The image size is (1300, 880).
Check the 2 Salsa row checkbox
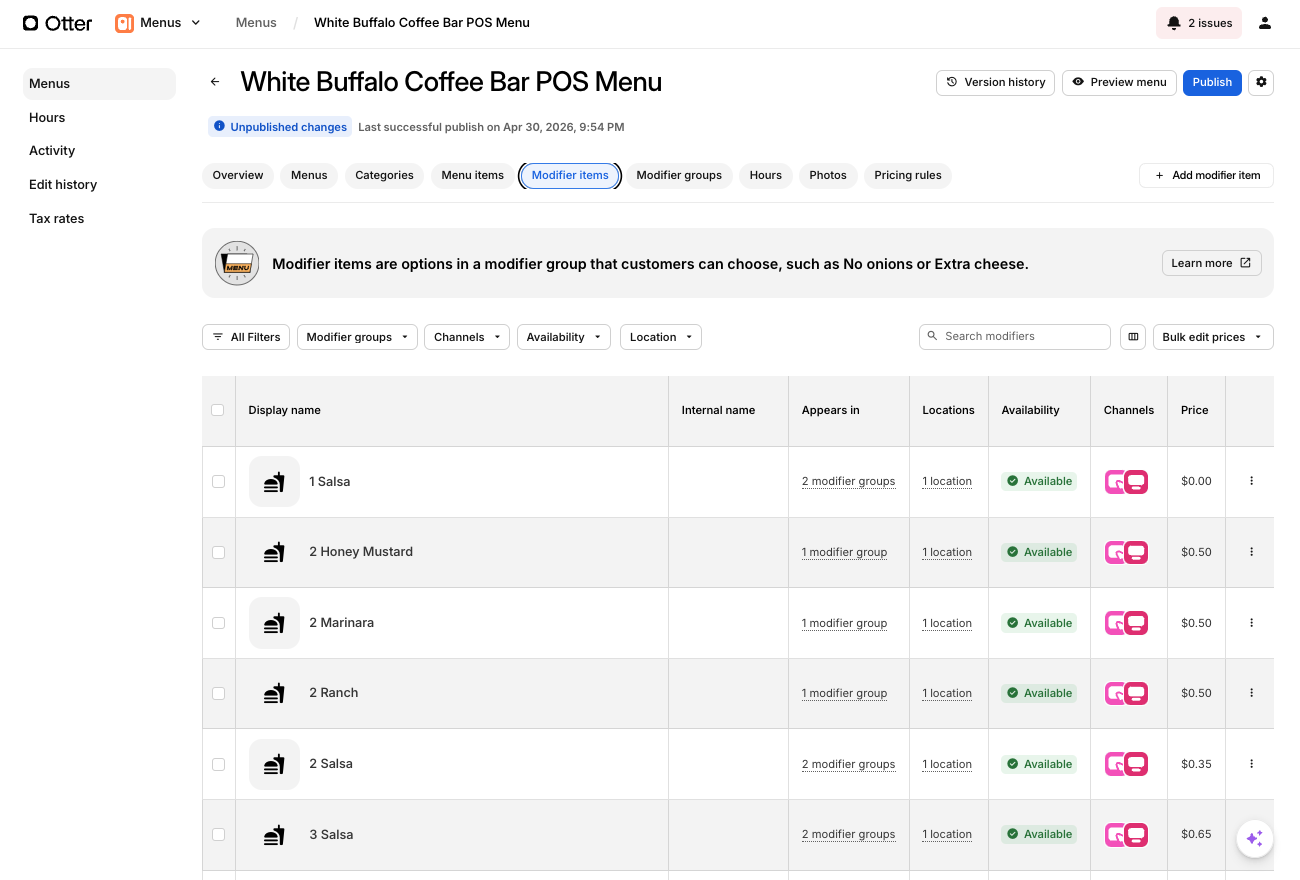click(x=218, y=764)
